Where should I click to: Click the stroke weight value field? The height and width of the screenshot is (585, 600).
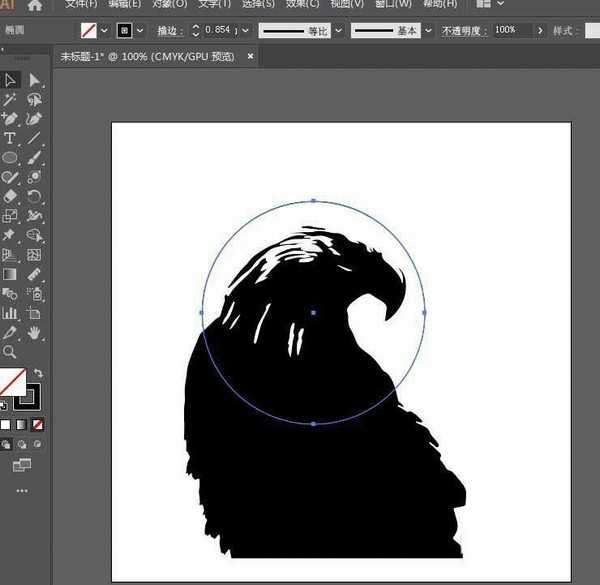tap(217, 31)
